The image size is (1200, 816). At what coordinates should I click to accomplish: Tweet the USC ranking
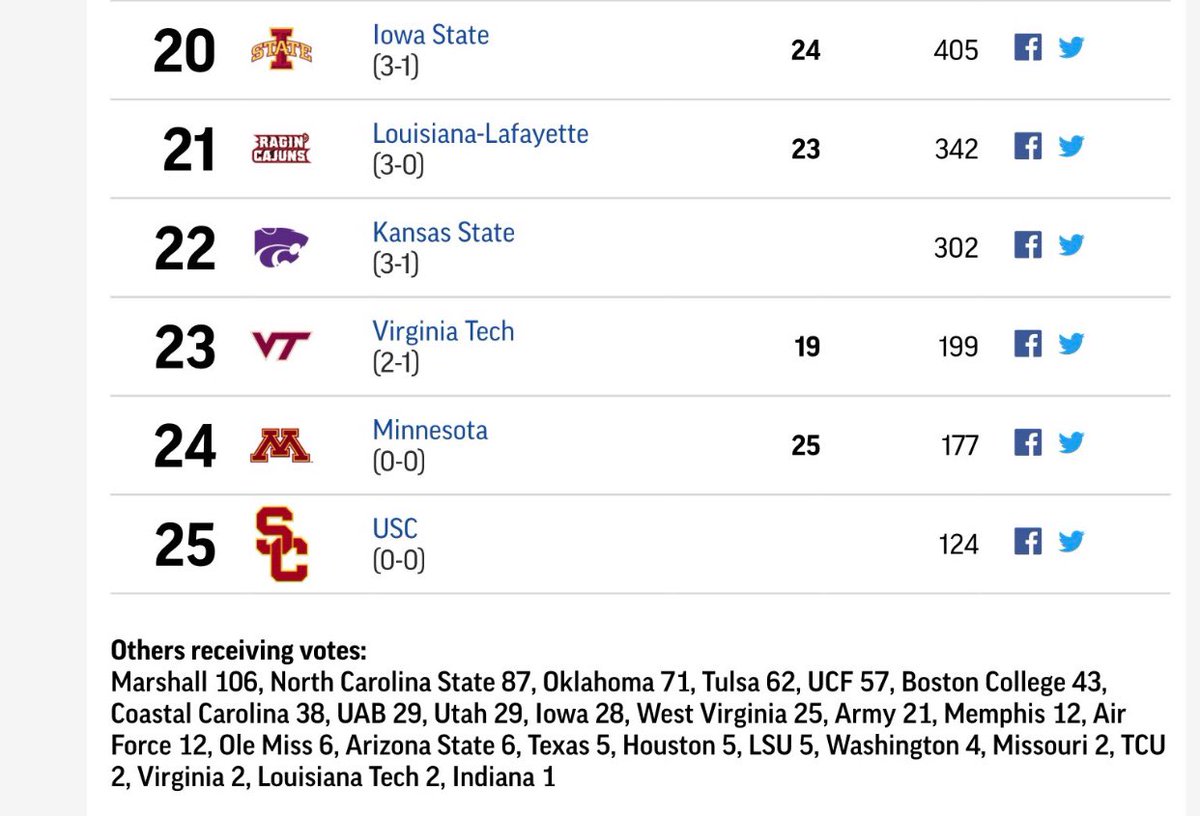(x=1071, y=542)
